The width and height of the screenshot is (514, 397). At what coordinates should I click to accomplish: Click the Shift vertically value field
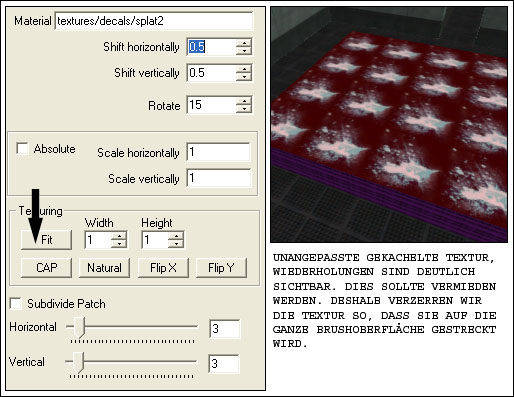point(211,73)
